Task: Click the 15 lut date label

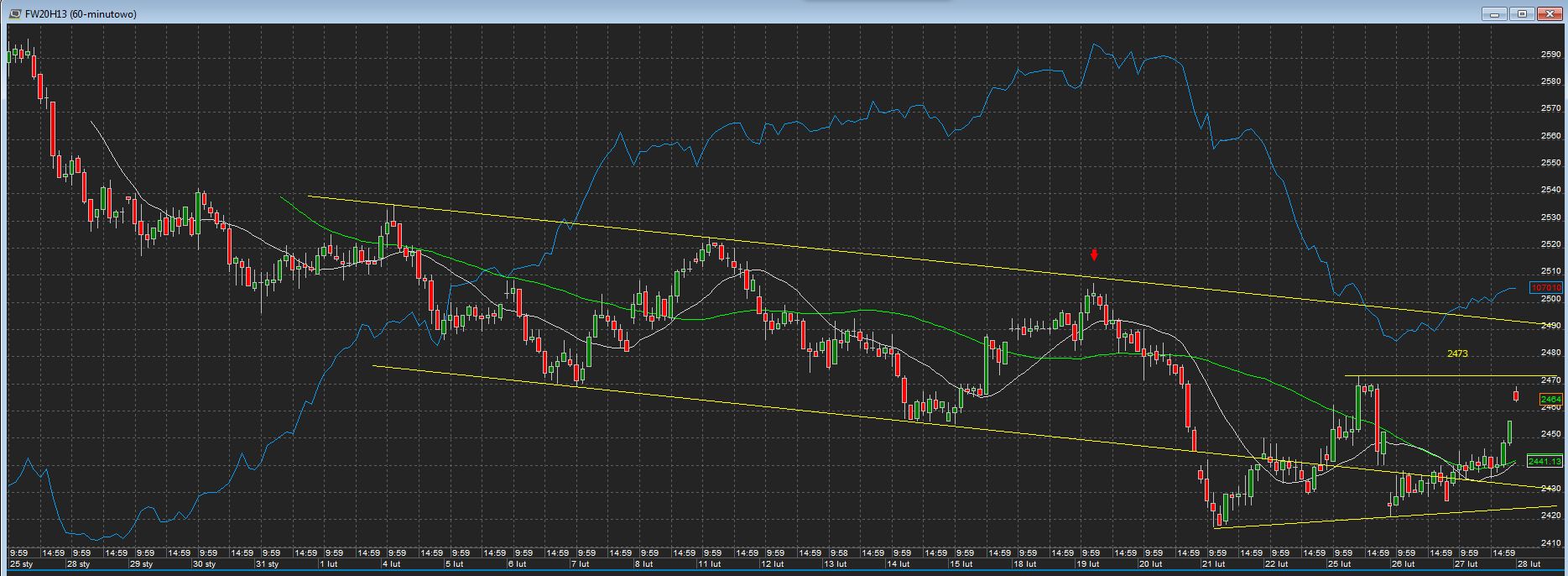Action: [x=962, y=564]
